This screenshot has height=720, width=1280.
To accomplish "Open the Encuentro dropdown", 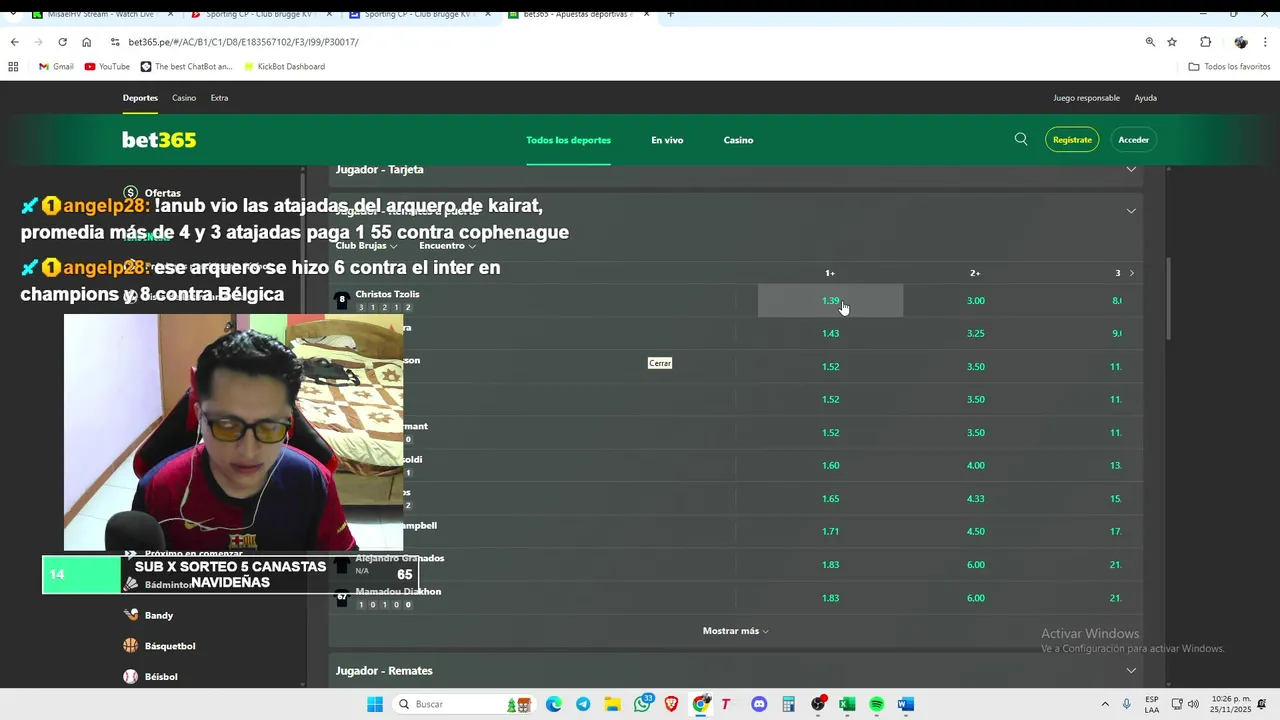I will tap(446, 246).
